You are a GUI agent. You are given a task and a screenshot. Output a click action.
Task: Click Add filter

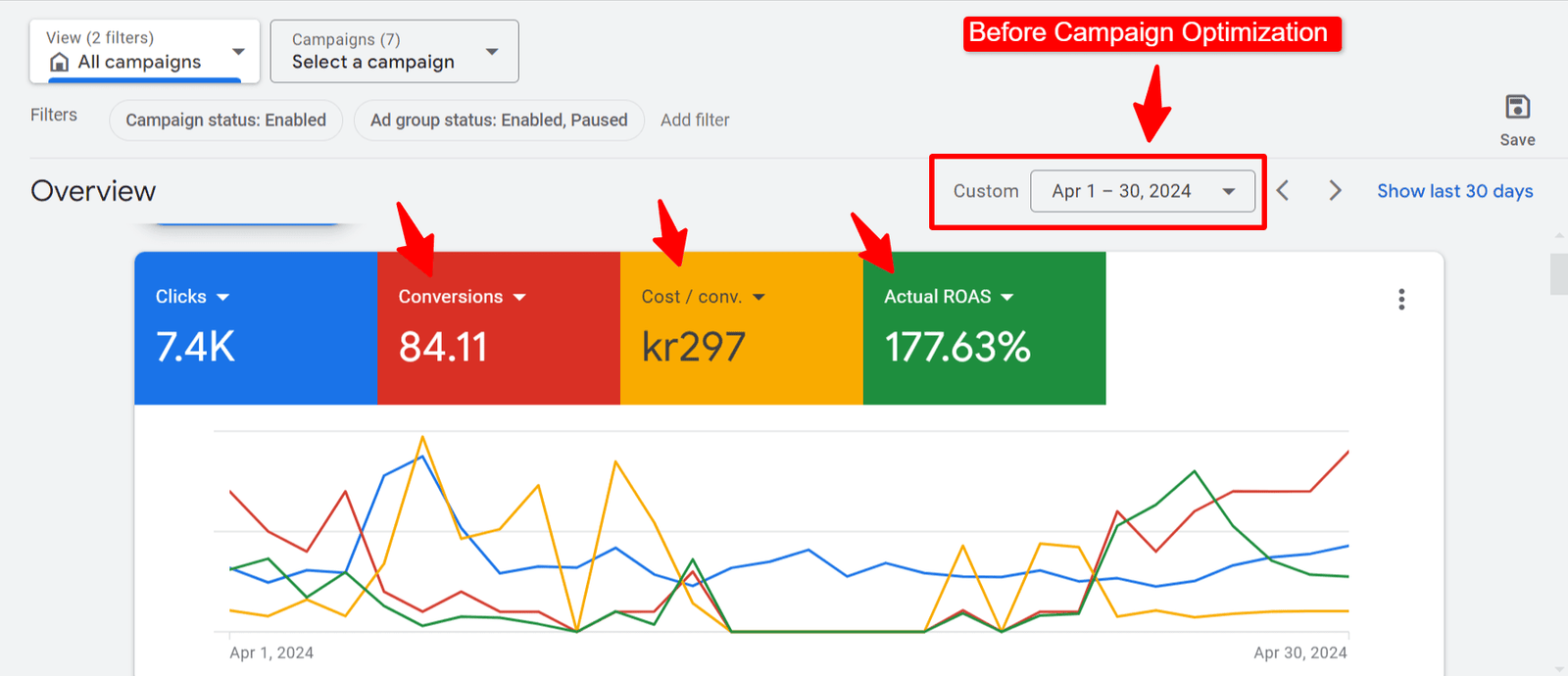pyautogui.click(x=695, y=120)
